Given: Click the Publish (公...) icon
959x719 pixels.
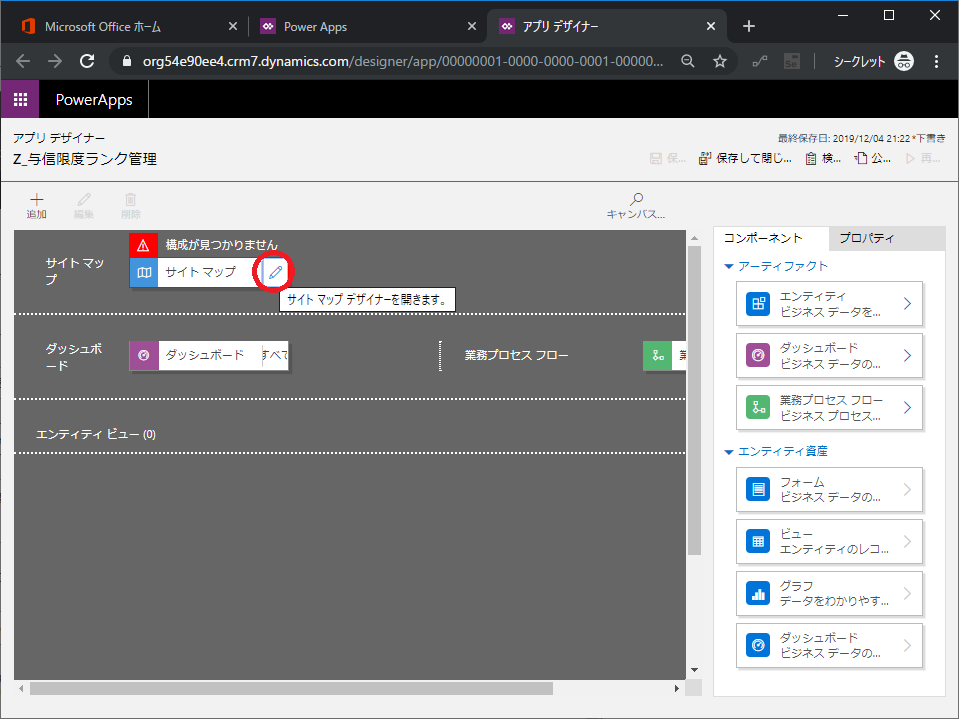Looking at the screenshot, I should (x=861, y=158).
